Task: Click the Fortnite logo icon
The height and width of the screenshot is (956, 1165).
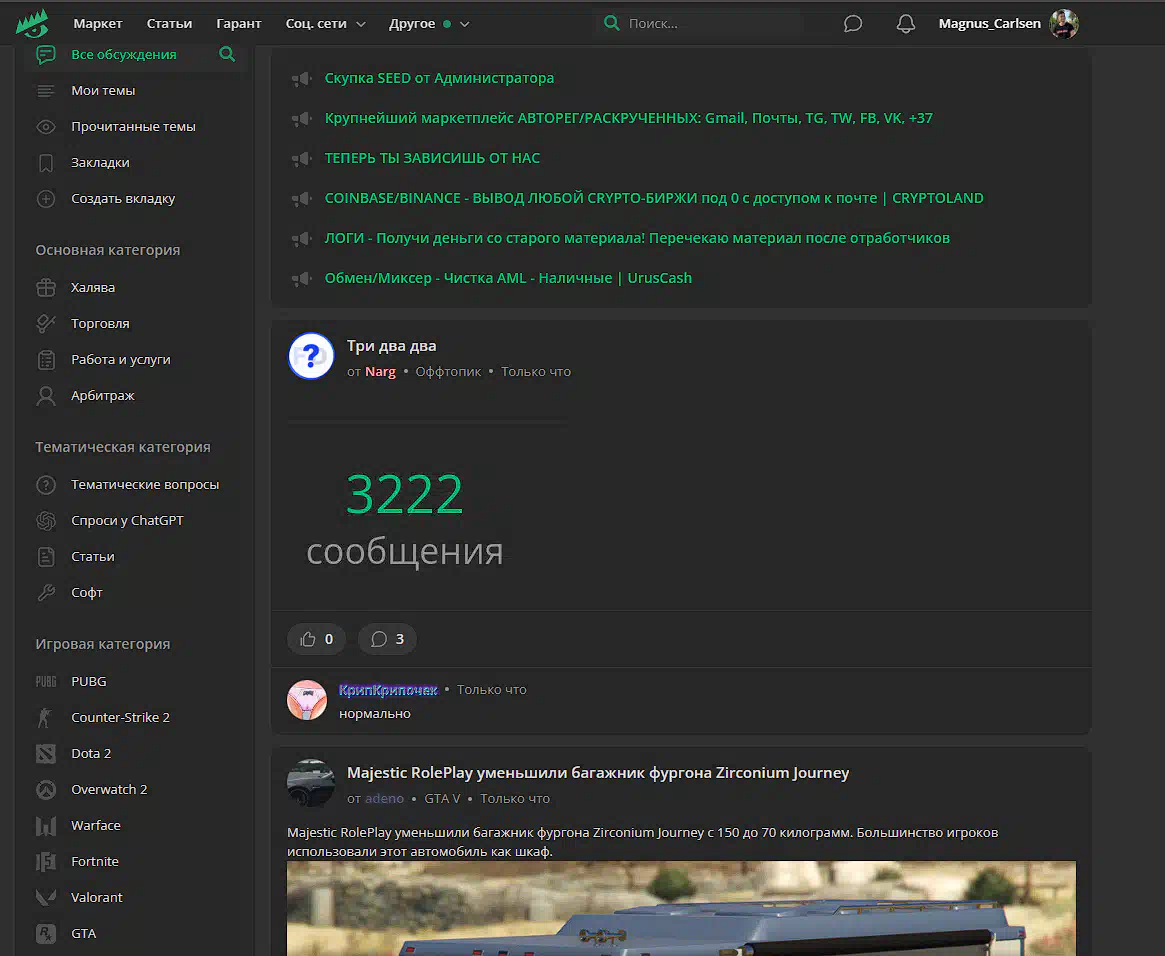Action: 46,862
